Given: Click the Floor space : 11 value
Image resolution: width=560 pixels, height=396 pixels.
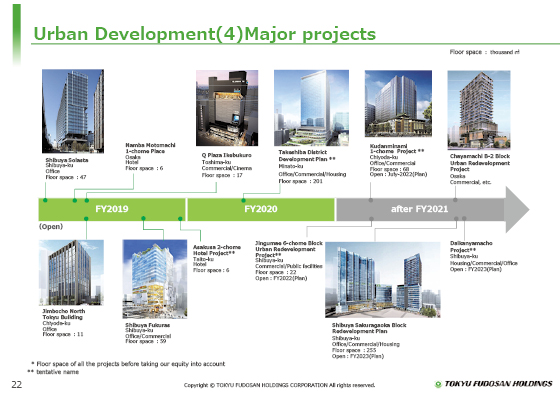Looking at the screenshot, I should (x=63, y=334).
